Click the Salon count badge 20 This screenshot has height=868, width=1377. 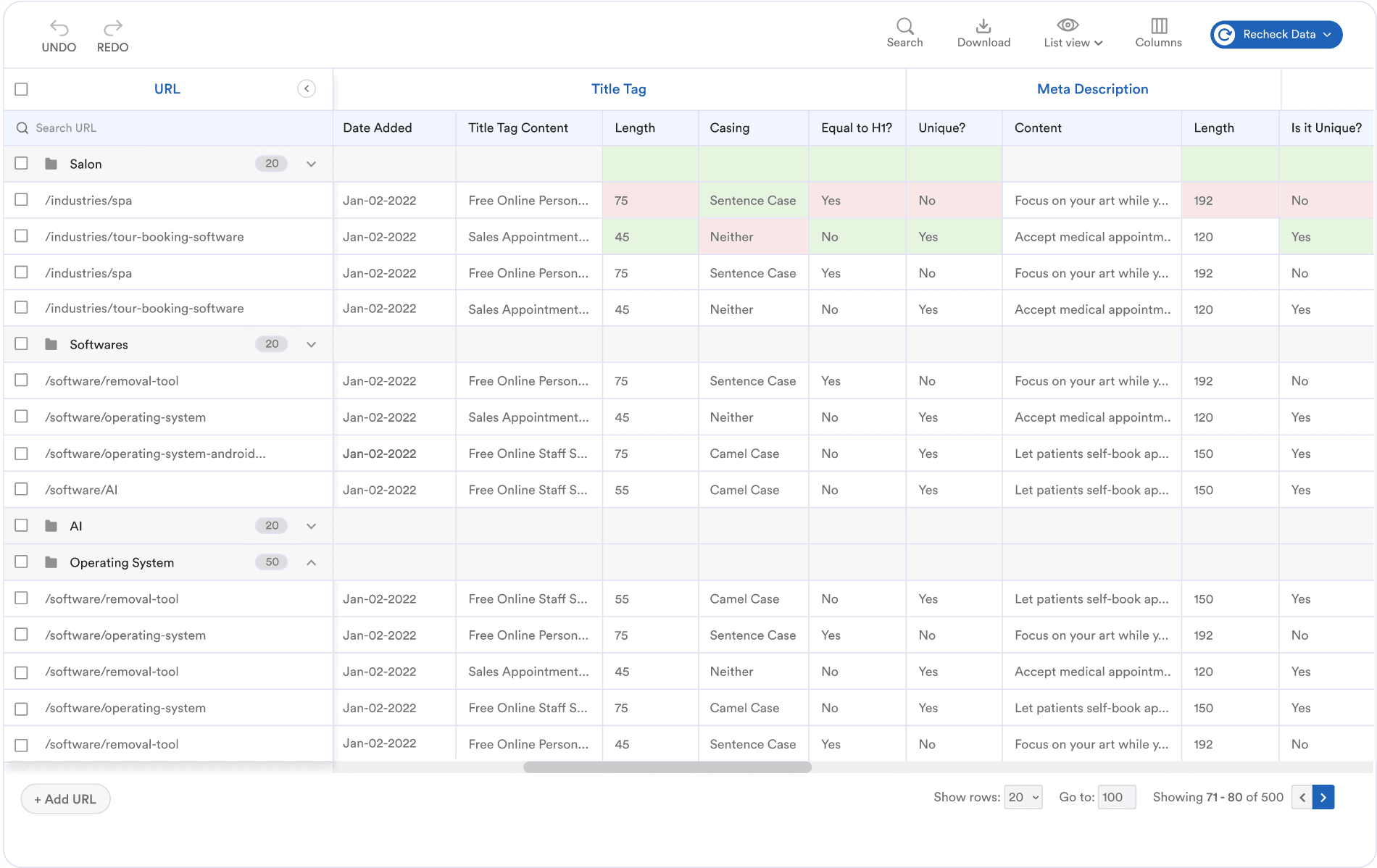click(272, 164)
